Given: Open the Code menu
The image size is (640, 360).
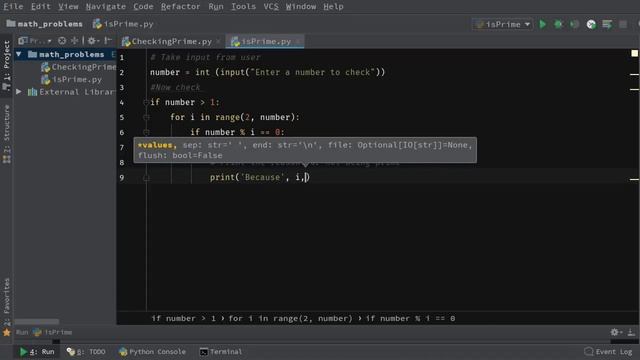Looking at the screenshot, I should tap(143, 7).
